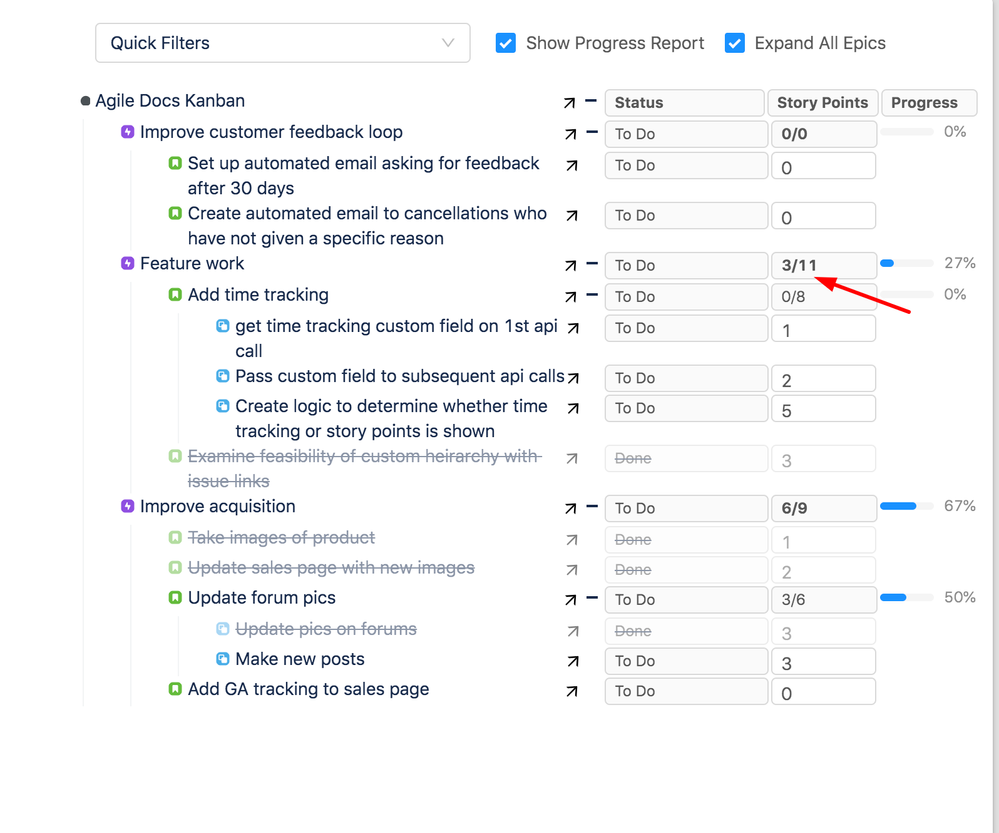Open "Update forum pics" via its arrow icon
999x833 pixels.
coord(573,598)
